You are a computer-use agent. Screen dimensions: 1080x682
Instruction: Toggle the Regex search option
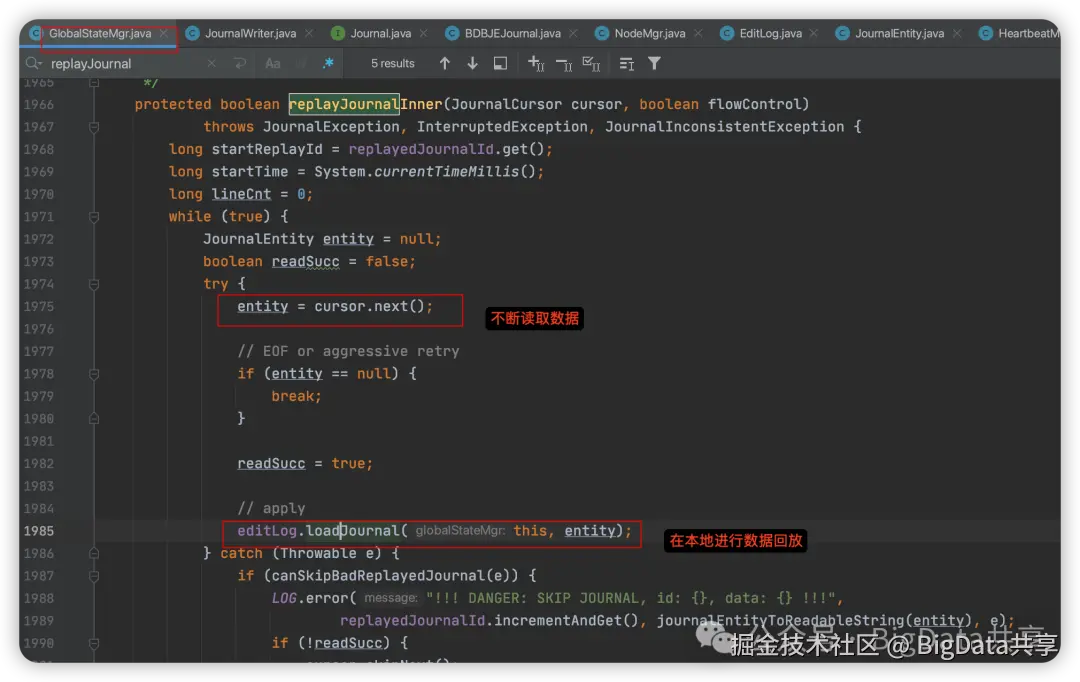tap(328, 63)
